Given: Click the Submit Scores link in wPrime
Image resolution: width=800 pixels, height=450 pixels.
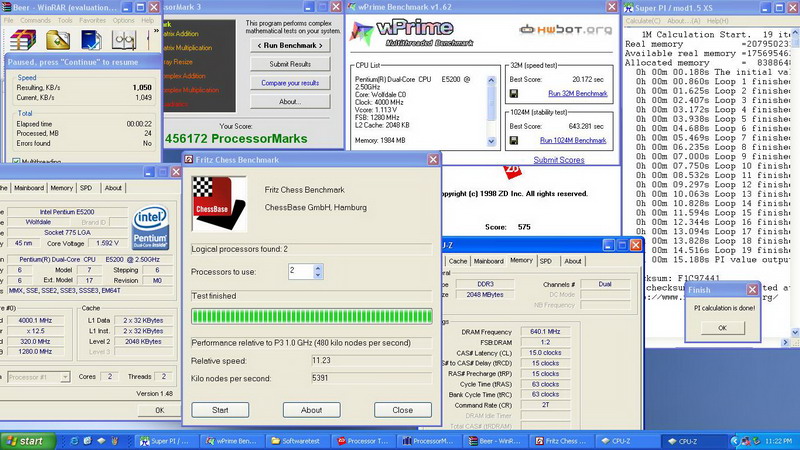Looking at the screenshot, I should (x=559, y=160).
